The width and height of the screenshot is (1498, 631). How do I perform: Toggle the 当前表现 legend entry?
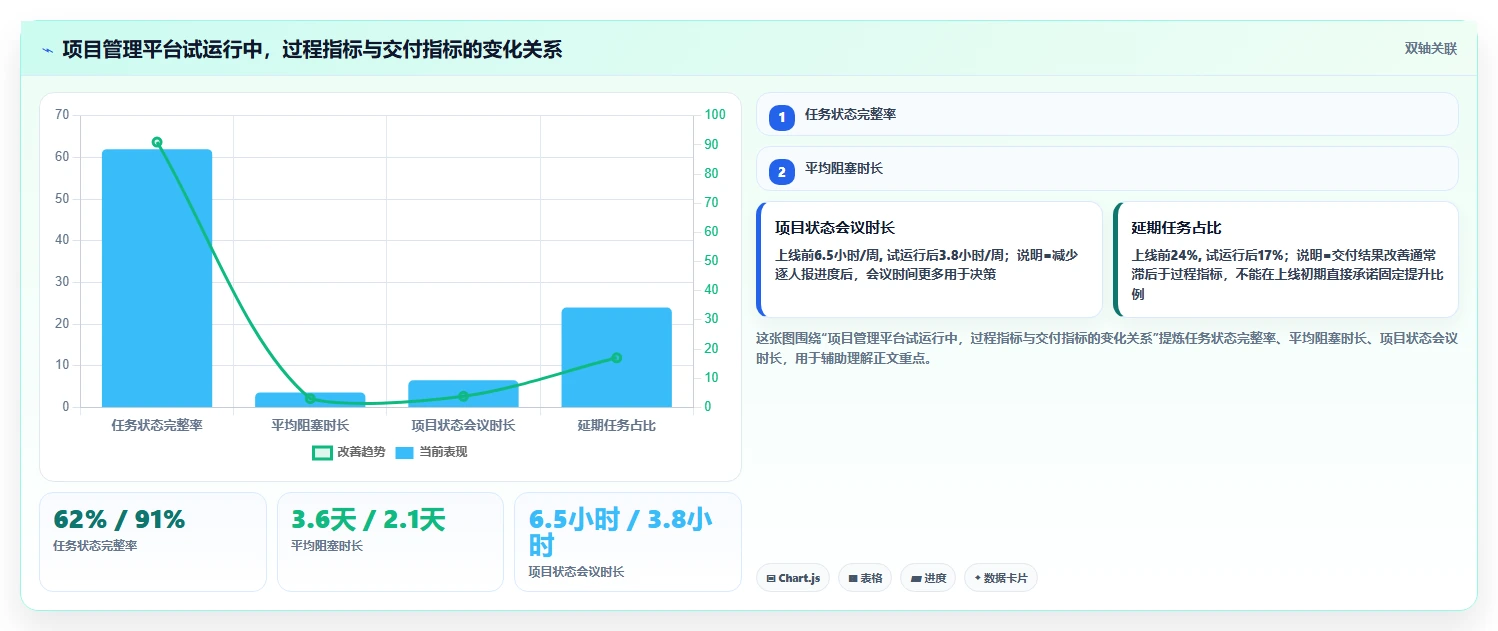[431, 452]
